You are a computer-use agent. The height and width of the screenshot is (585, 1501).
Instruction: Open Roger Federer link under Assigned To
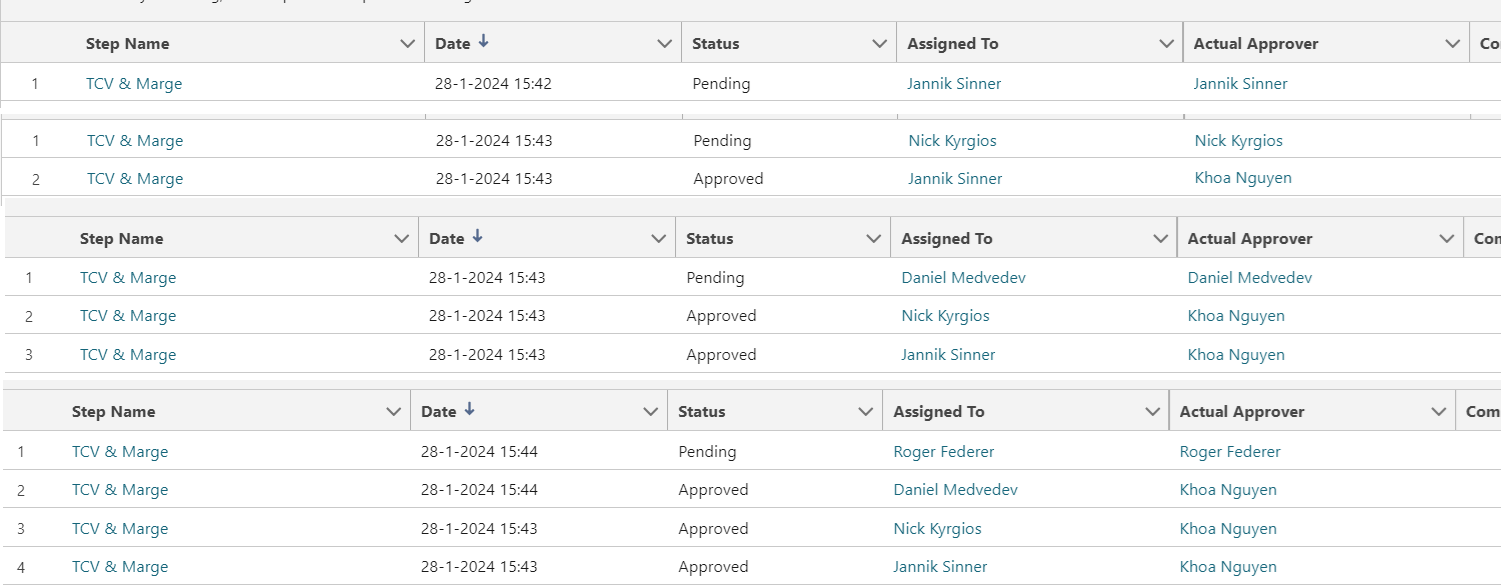944,452
